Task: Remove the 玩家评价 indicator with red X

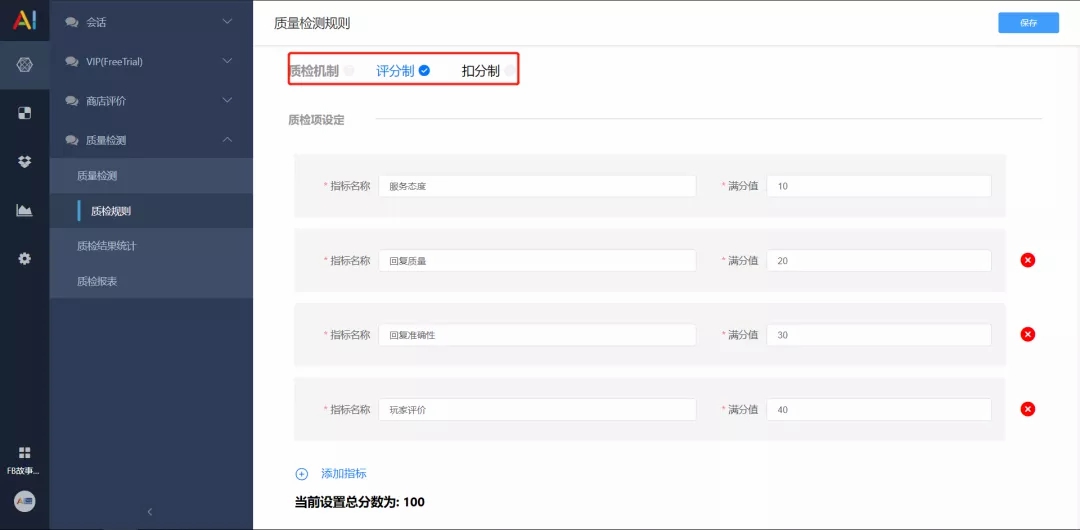Action: click(1028, 409)
